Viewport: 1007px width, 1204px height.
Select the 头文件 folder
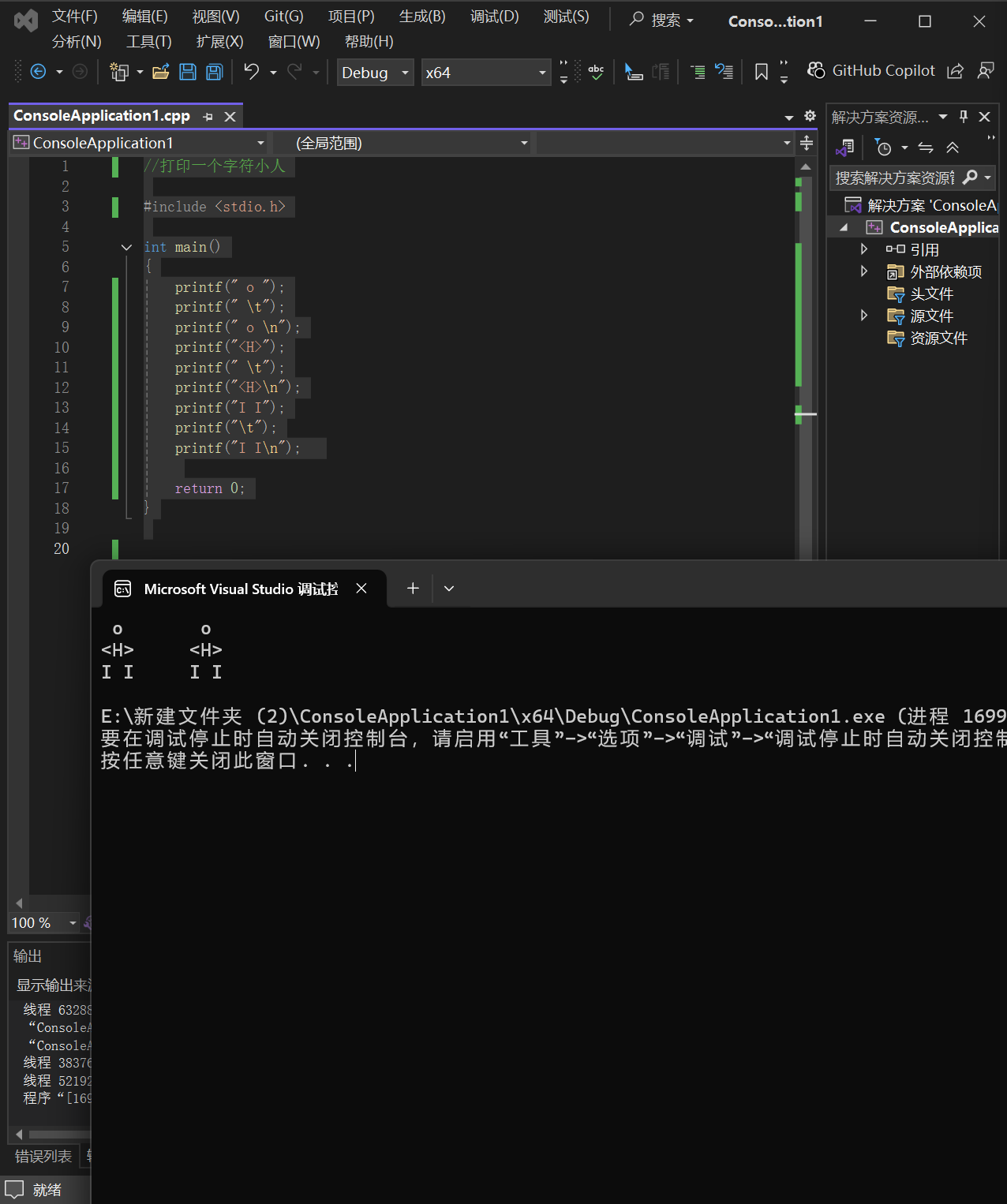(932, 294)
